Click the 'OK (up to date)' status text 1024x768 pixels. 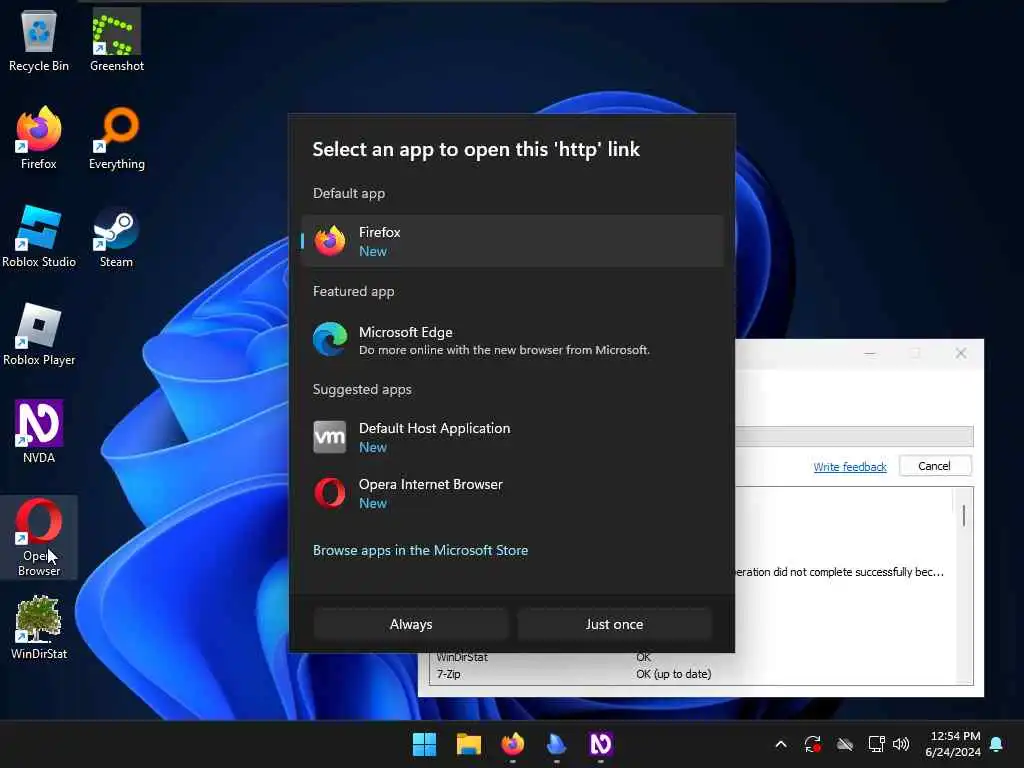673,674
